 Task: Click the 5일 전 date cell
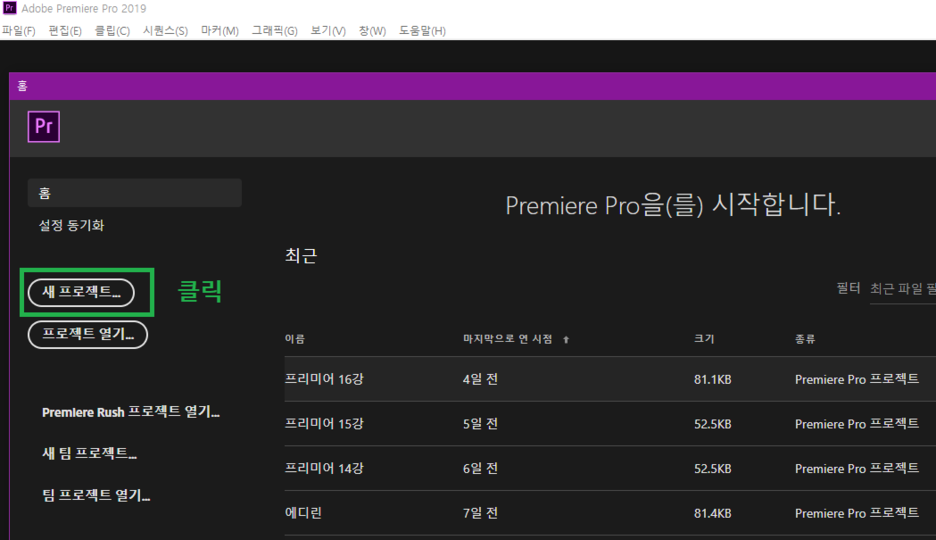[481, 424]
